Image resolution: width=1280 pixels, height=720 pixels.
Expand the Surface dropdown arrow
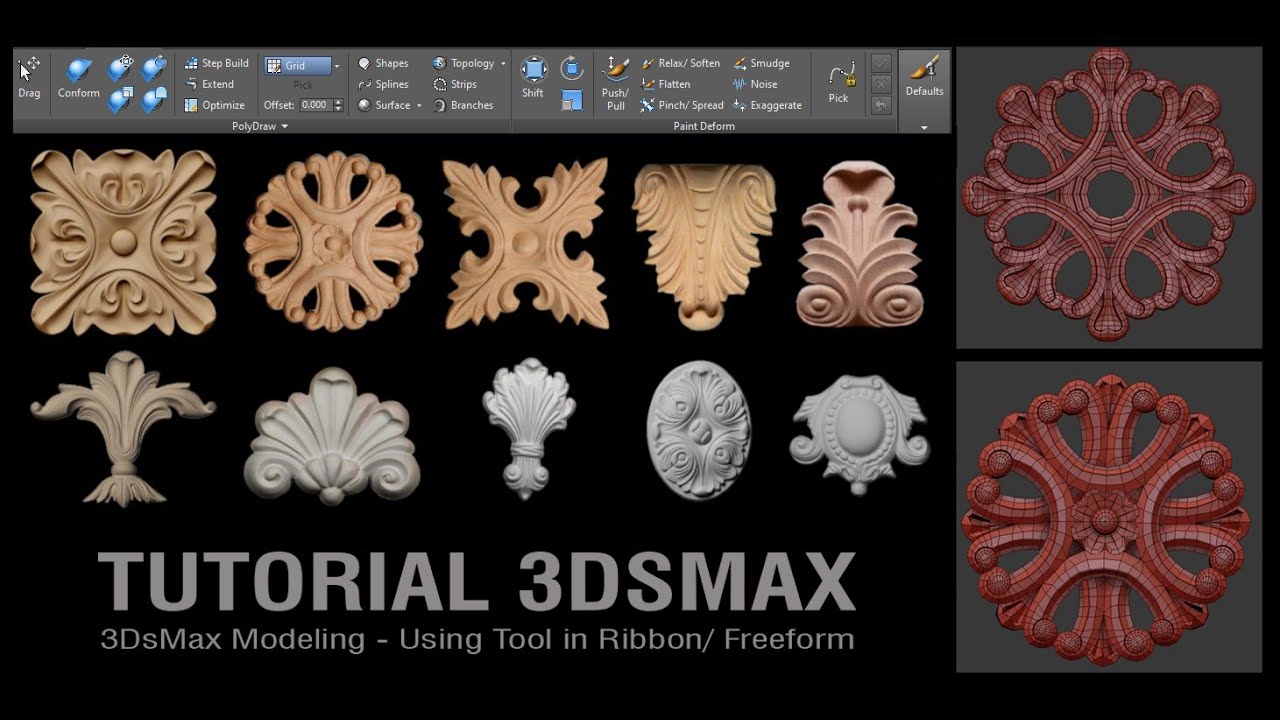pos(419,105)
